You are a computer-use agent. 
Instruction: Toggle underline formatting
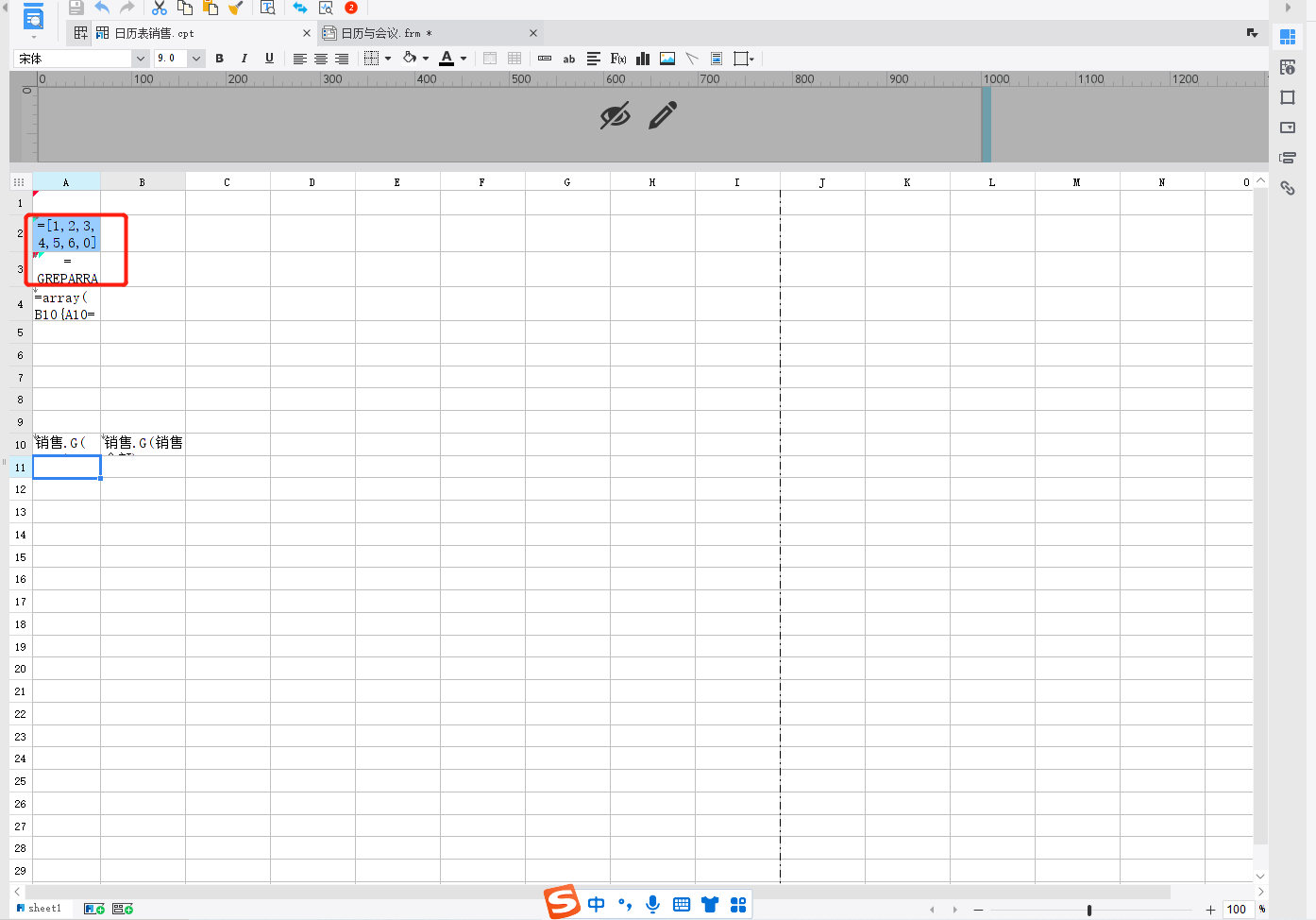coord(269,59)
